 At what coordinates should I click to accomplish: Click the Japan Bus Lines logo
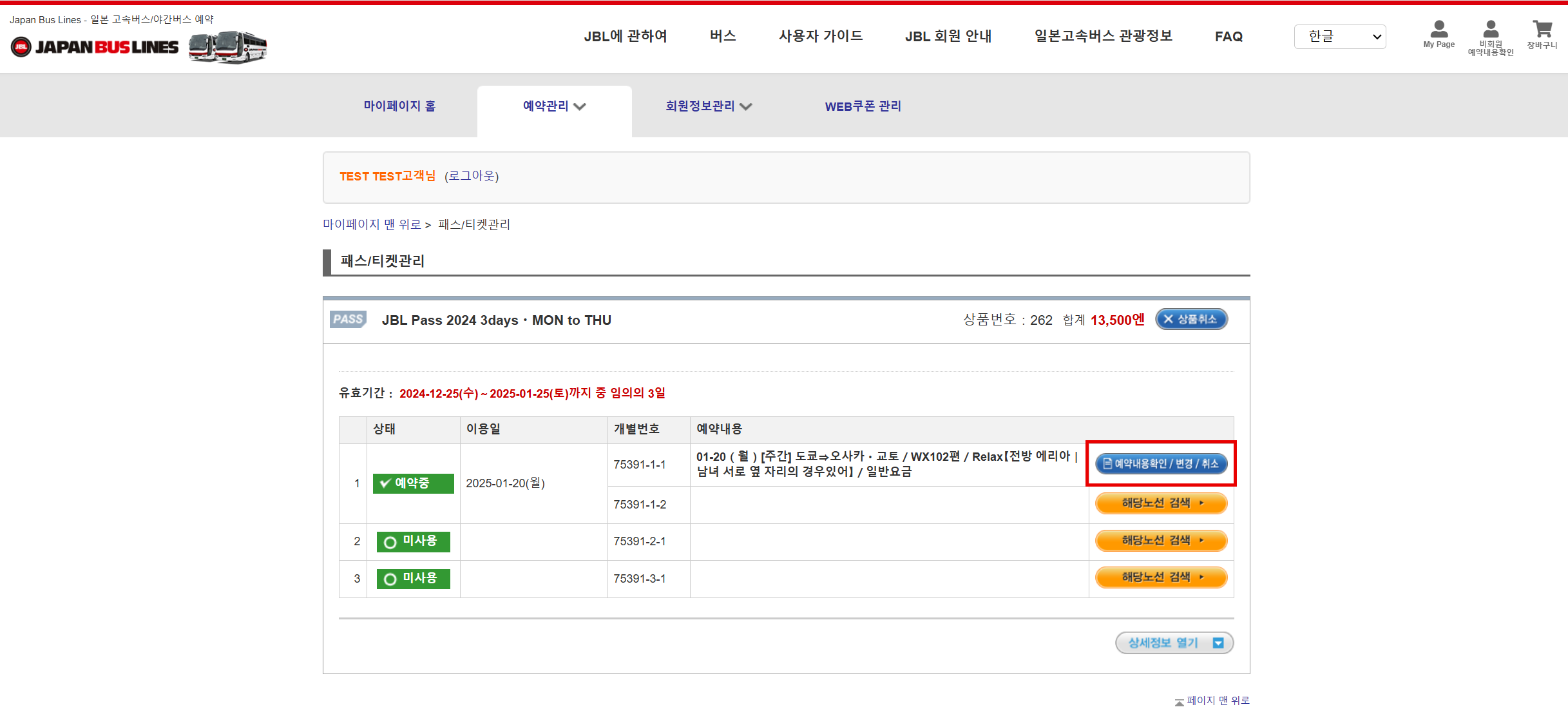[x=95, y=47]
